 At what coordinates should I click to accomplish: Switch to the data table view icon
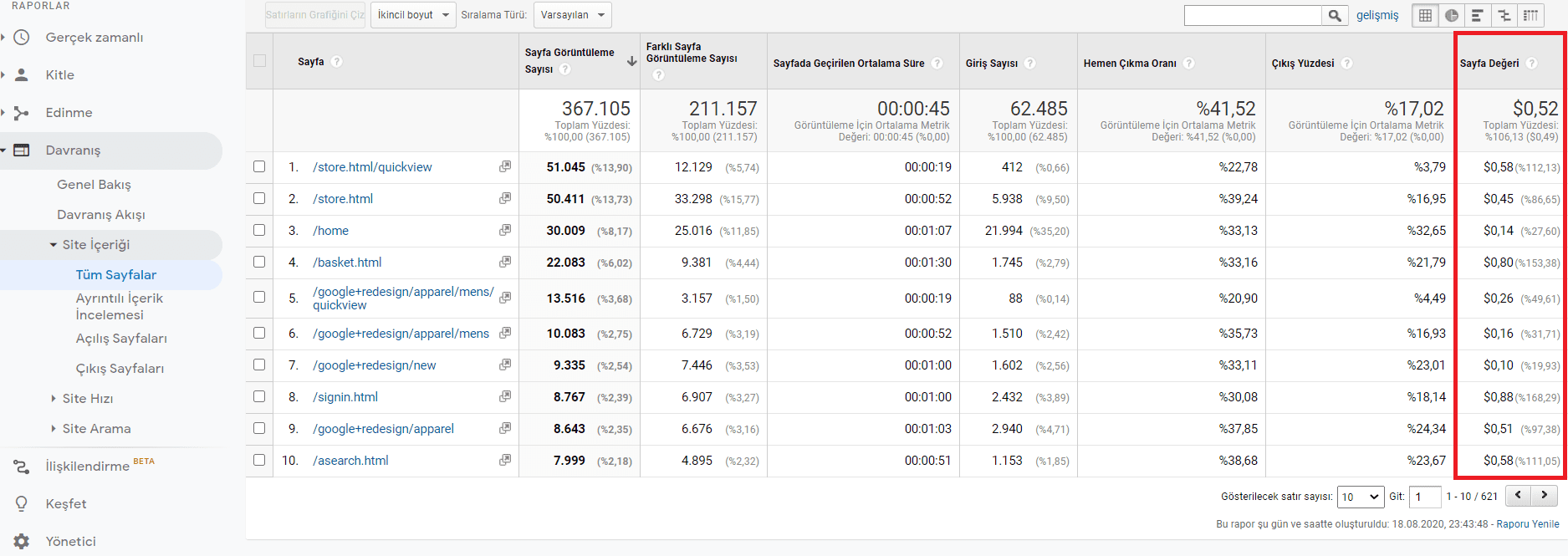(1426, 15)
